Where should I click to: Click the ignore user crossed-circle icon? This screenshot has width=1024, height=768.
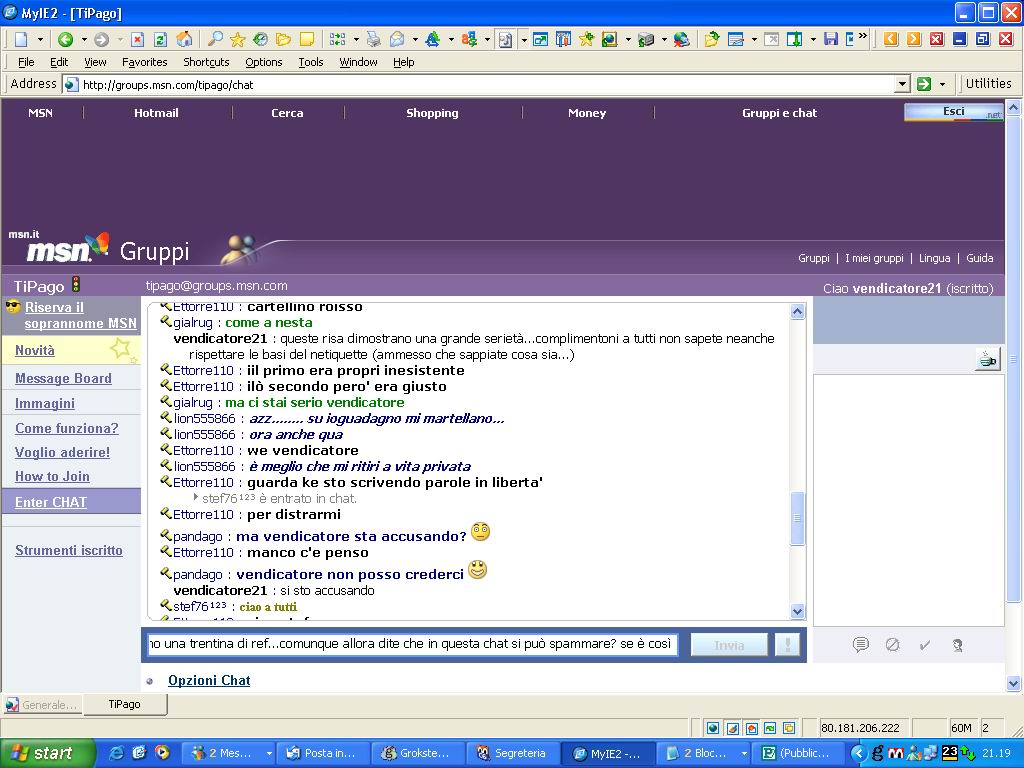tap(892, 645)
